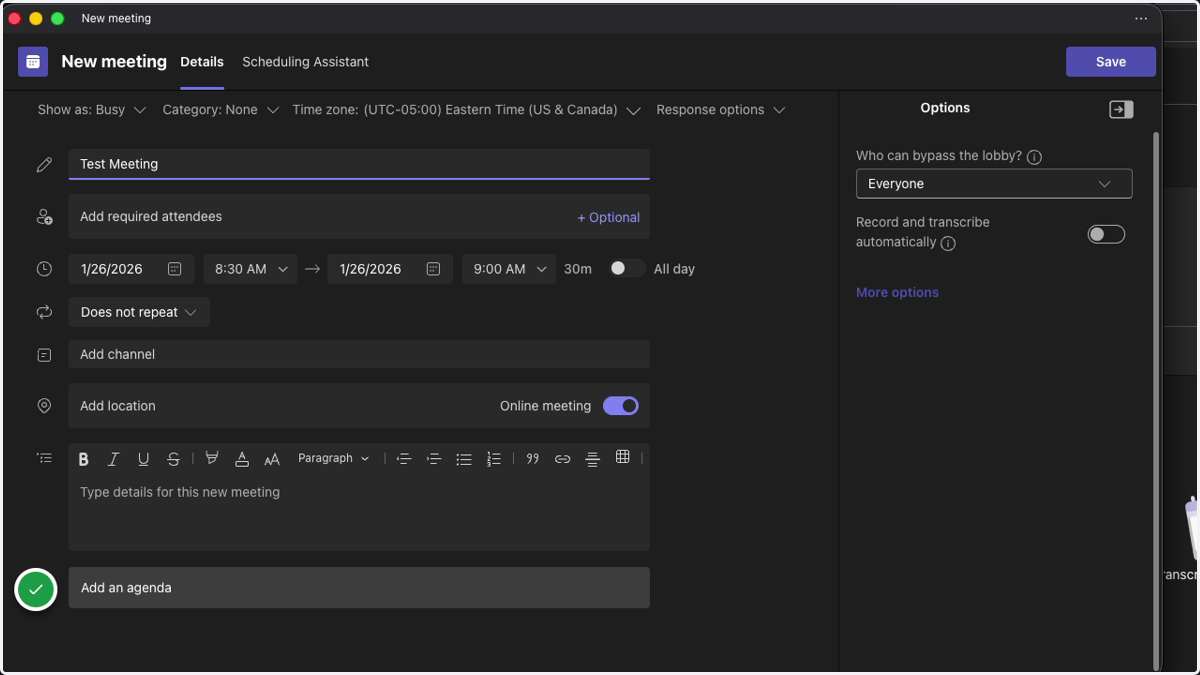Enable Record and transcribe automatically

[1107, 234]
